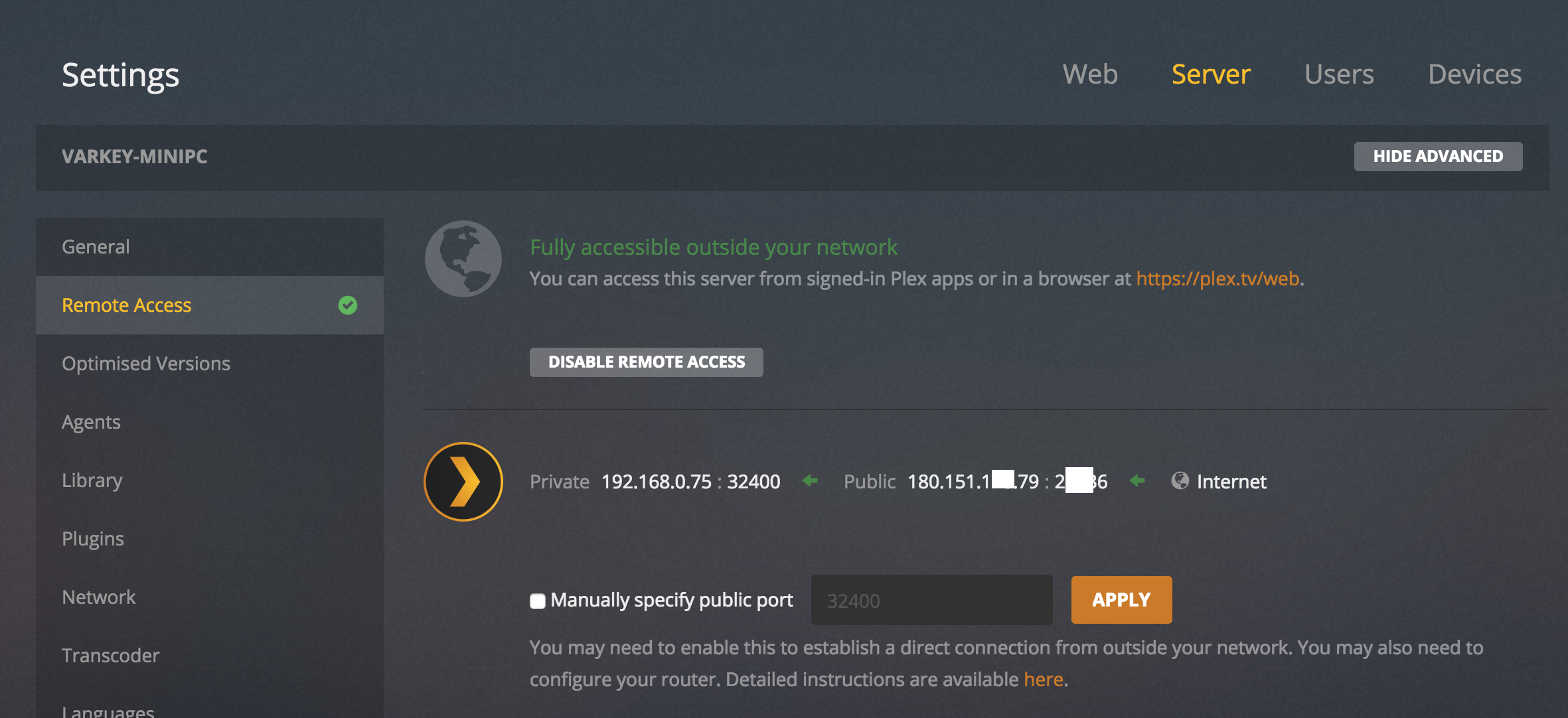The width and height of the screenshot is (1568, 718).
Task: Click the Plex chevron logo icon
Action: (x=463, y=482)
